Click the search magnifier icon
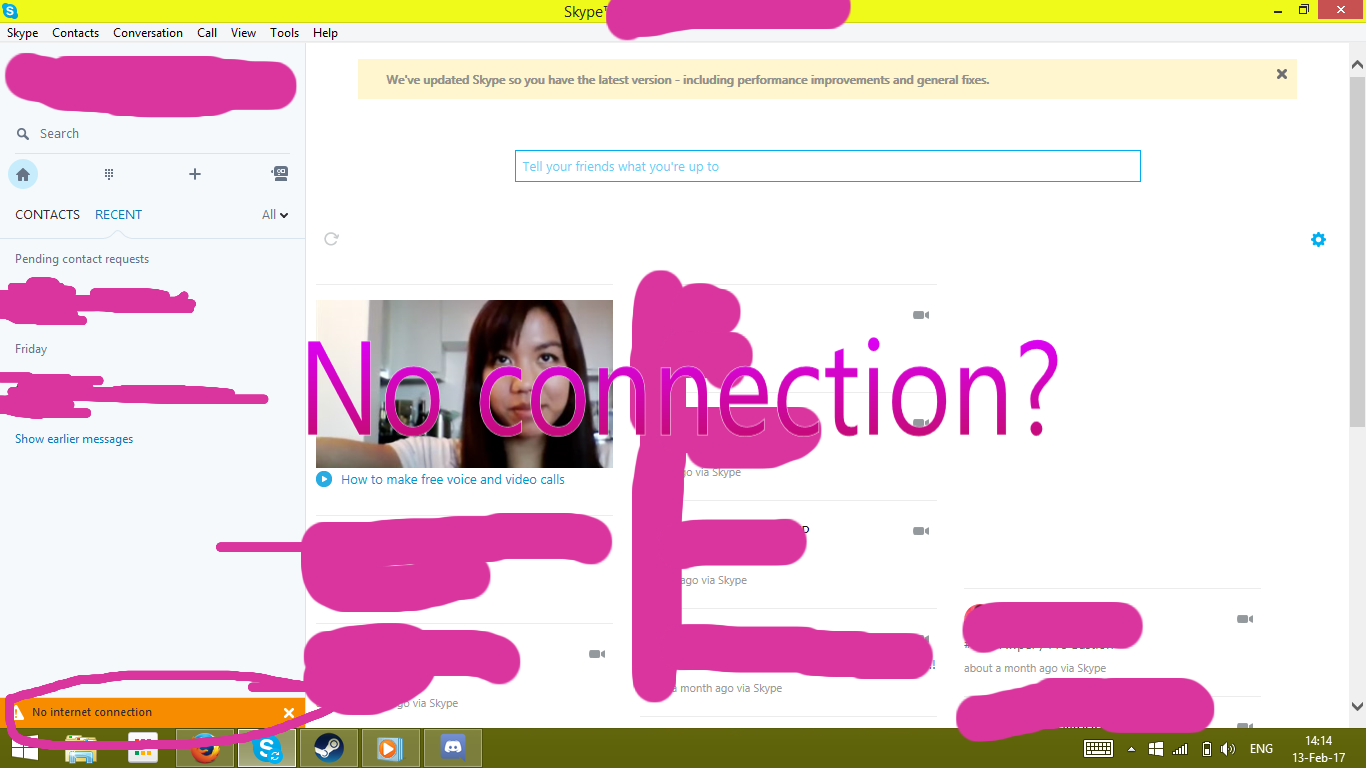 tap(23, 134)
